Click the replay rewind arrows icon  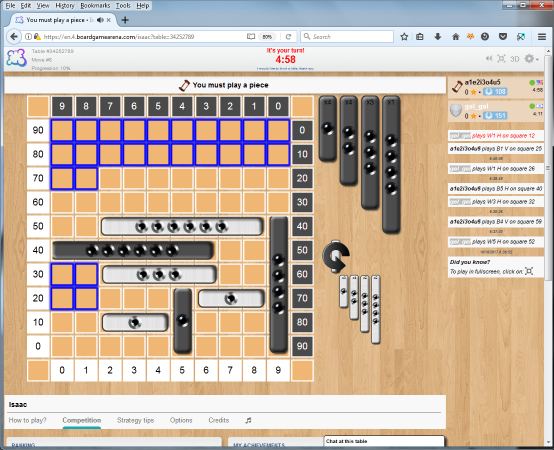pos(489,59)
